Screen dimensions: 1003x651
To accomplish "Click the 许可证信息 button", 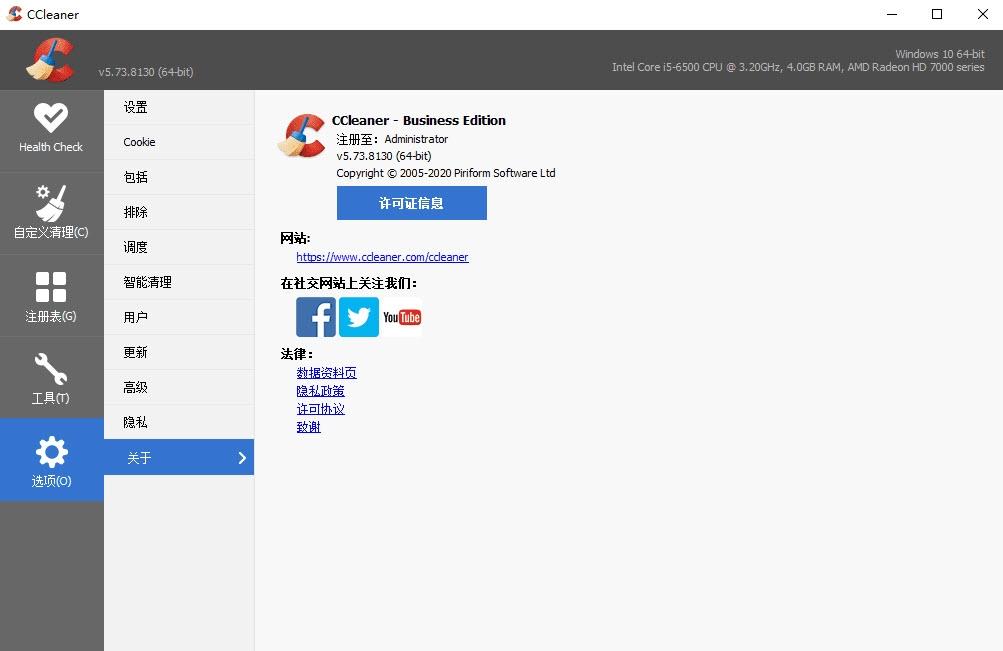I will coord(411,203).
